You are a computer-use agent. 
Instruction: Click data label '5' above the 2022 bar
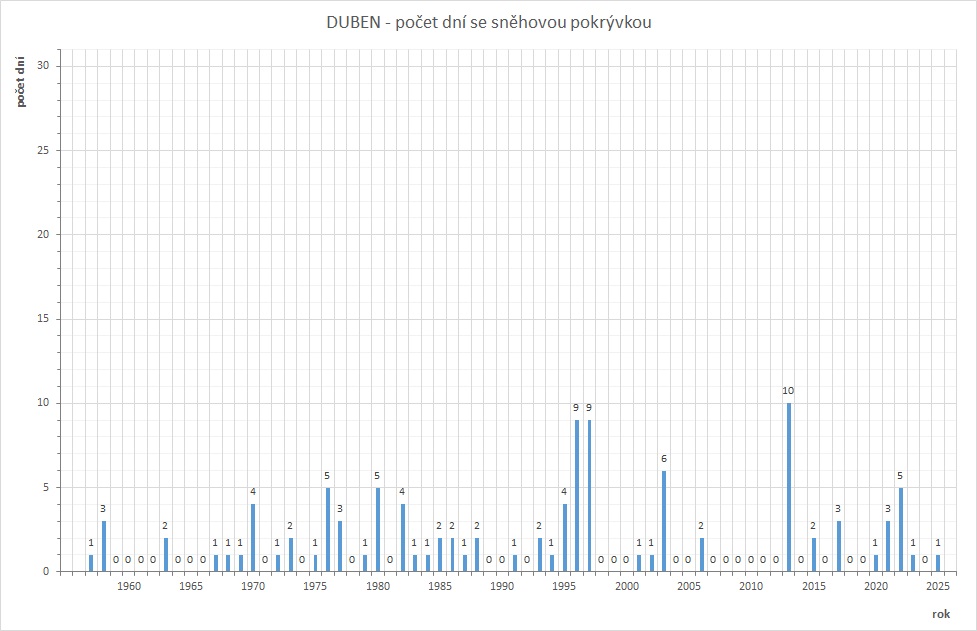point(900,476)
